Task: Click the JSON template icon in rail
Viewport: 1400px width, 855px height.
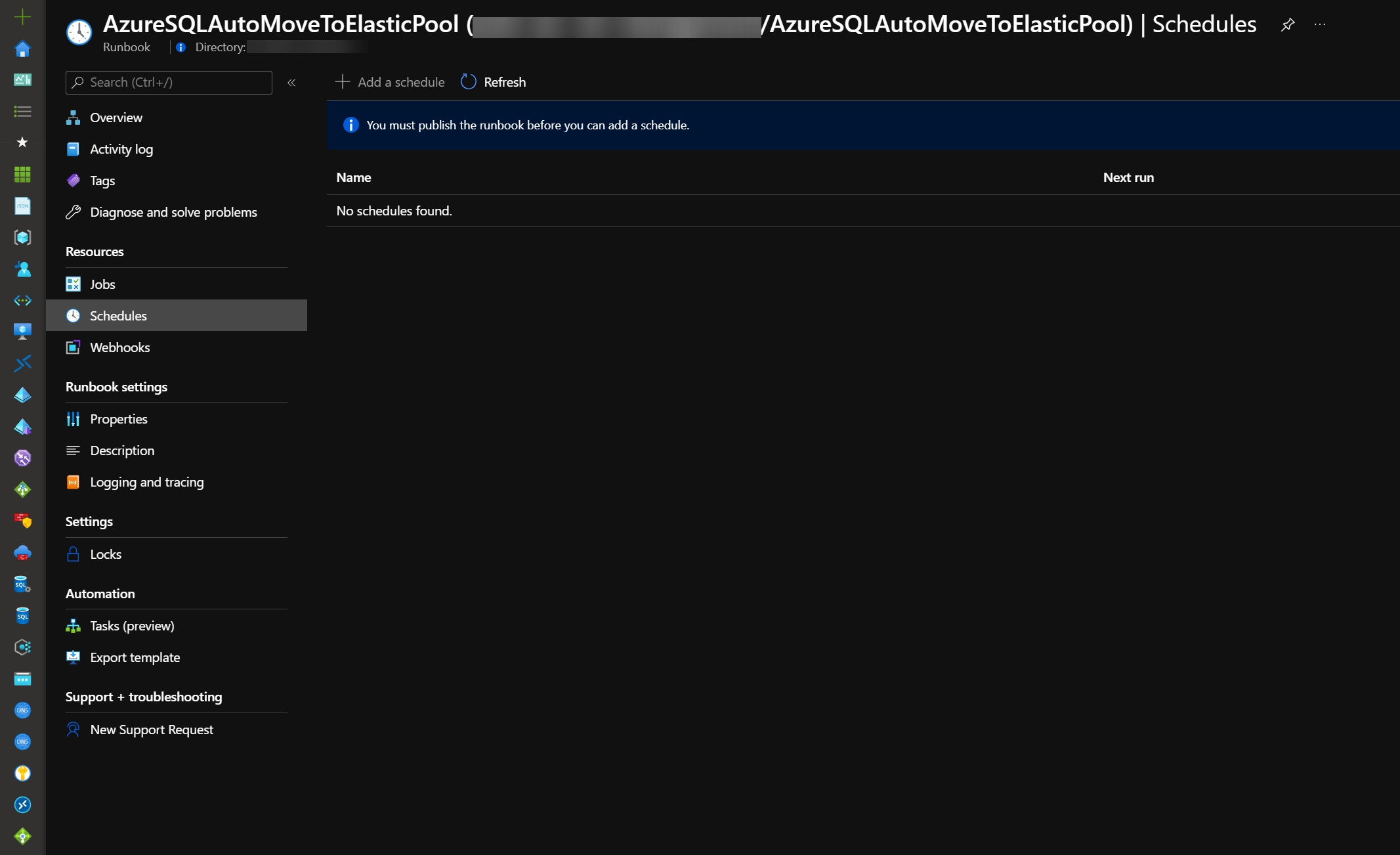Action: tap(22, 206)
